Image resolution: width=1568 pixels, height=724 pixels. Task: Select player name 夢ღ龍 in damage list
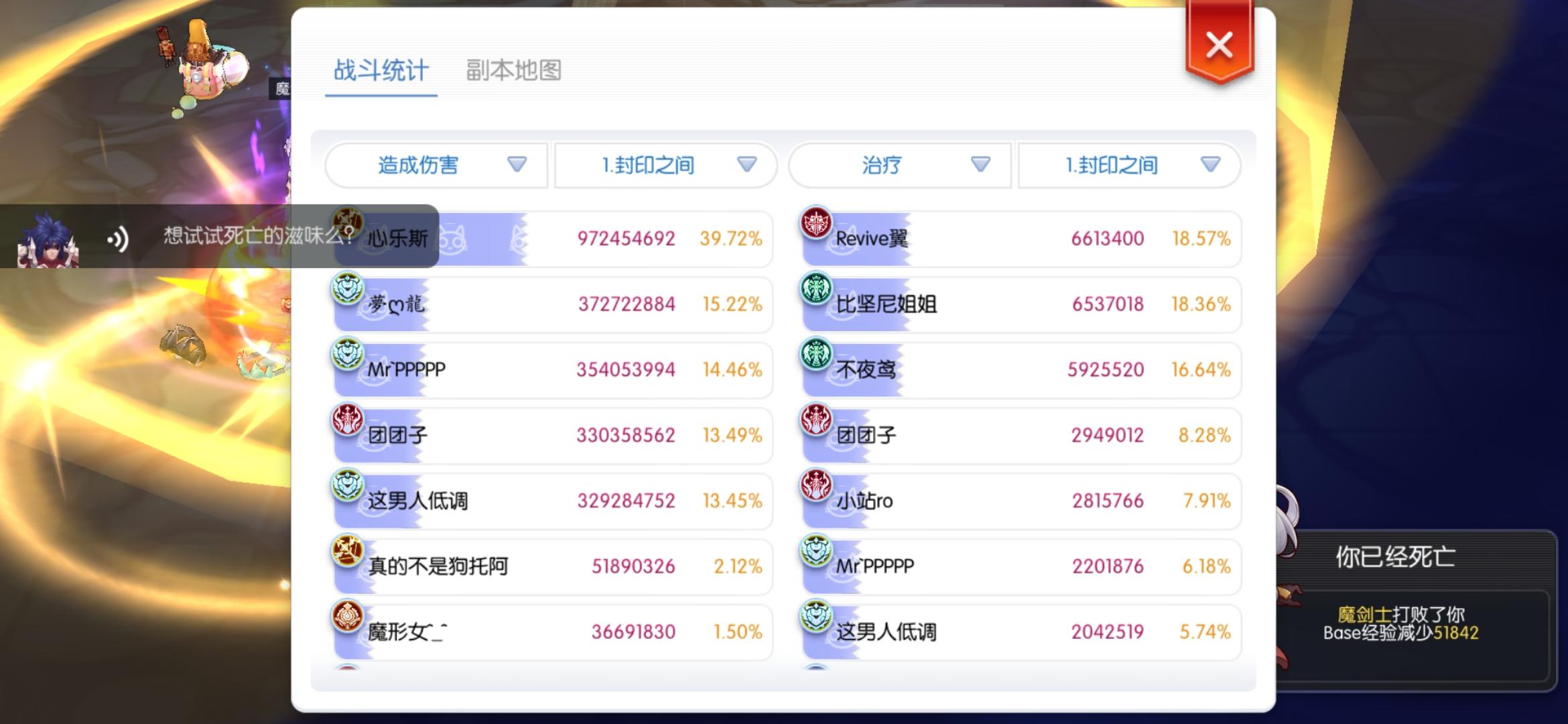point(396,304)
